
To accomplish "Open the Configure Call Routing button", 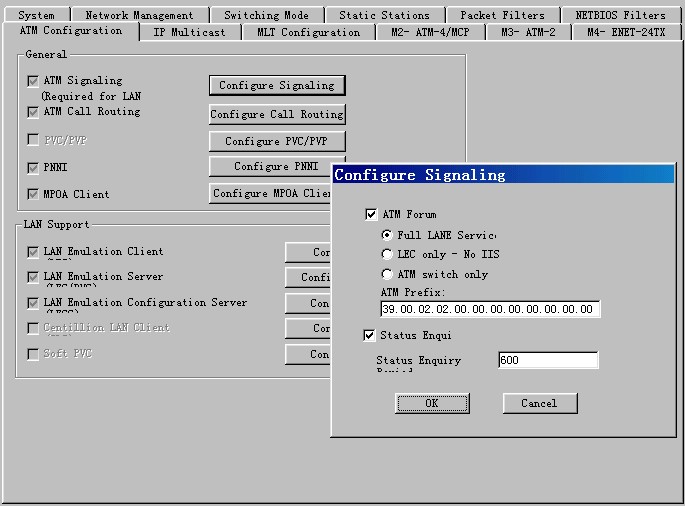I will [277, 115].
